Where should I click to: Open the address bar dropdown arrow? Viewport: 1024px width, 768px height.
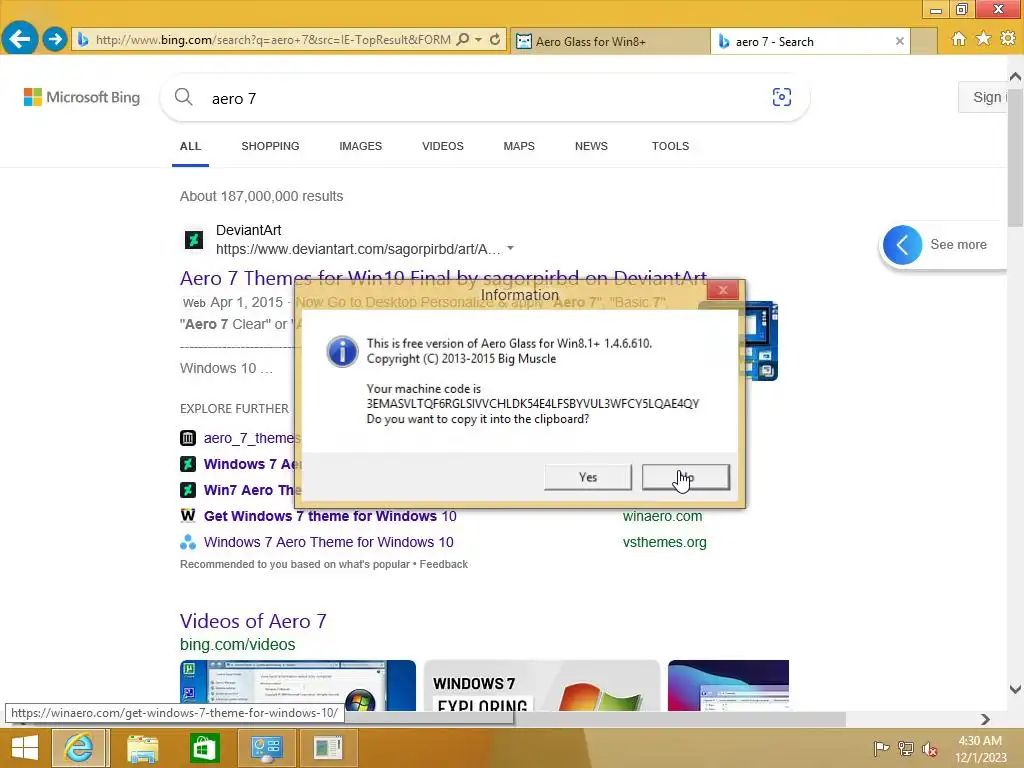(x=479, y=40)
